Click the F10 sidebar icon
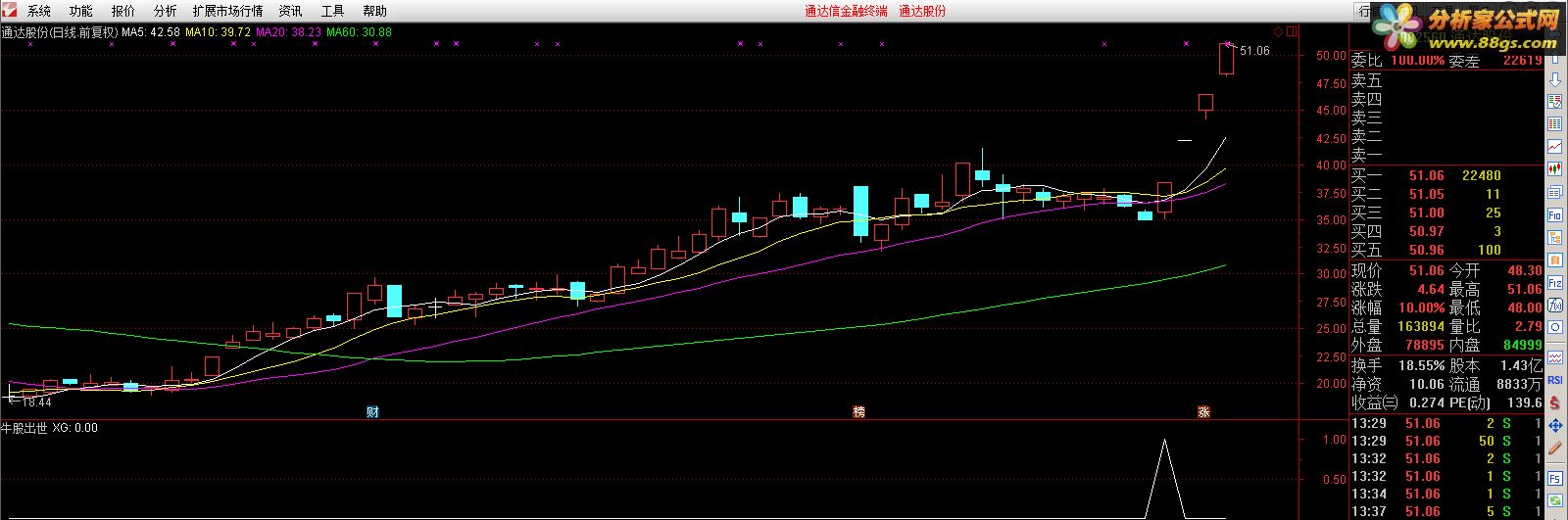Screen dimensions: 1568x520 1555,215
